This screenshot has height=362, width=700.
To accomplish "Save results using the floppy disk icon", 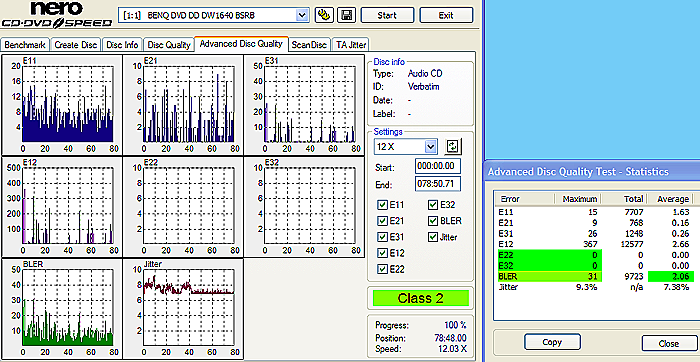I will [346, 15].
